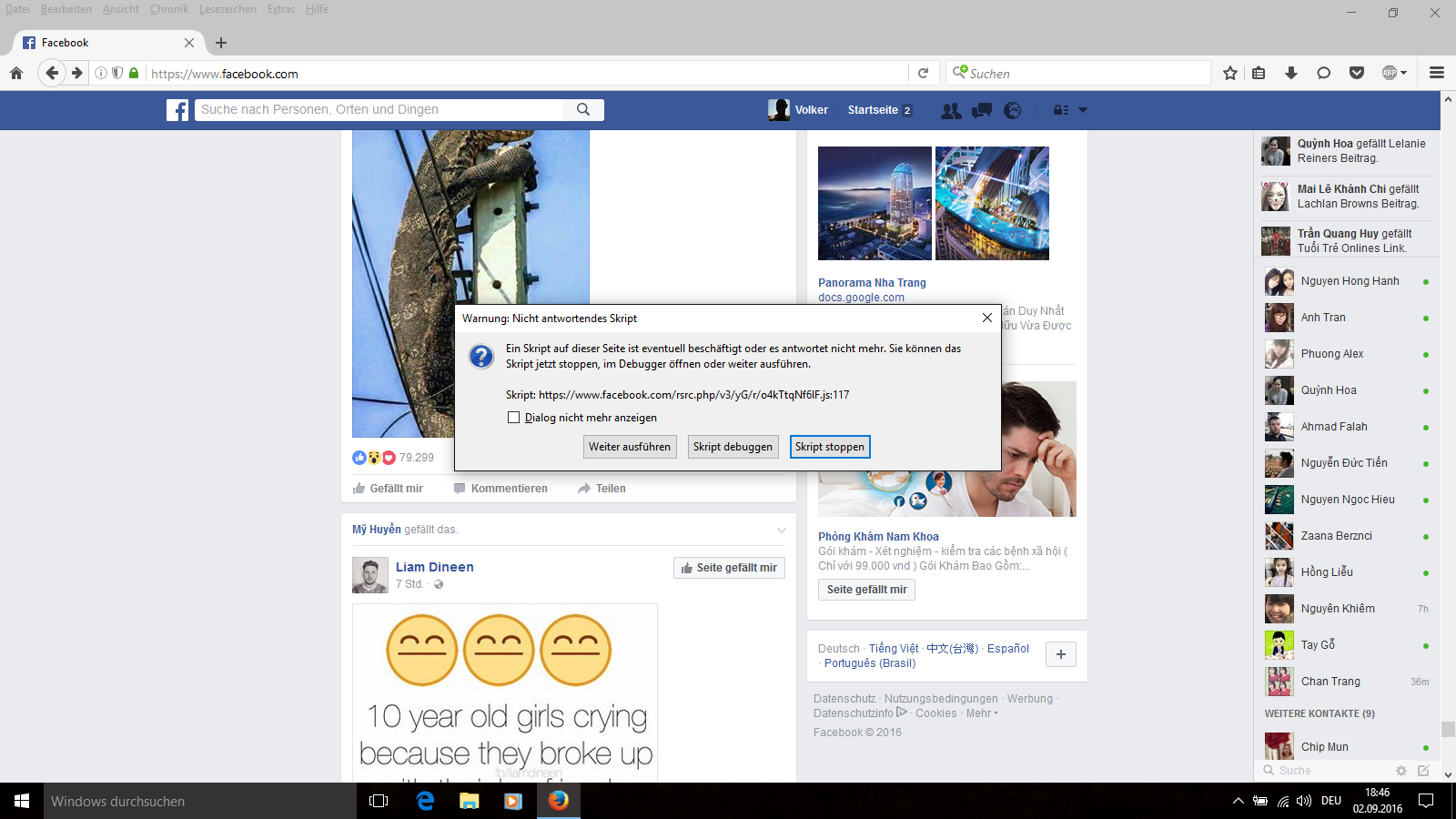Open the Firefox hamburger menu
This screenshot has width=1456, height=819.
(x=1437, y=74)
